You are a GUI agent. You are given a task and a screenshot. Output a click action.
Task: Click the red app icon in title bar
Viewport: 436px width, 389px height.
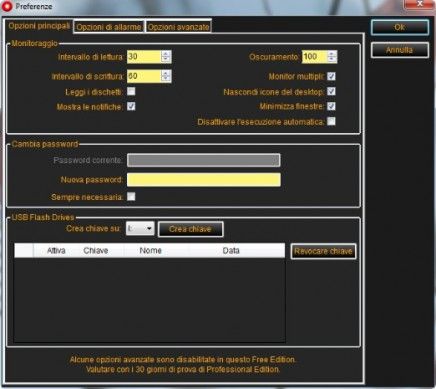6,6
